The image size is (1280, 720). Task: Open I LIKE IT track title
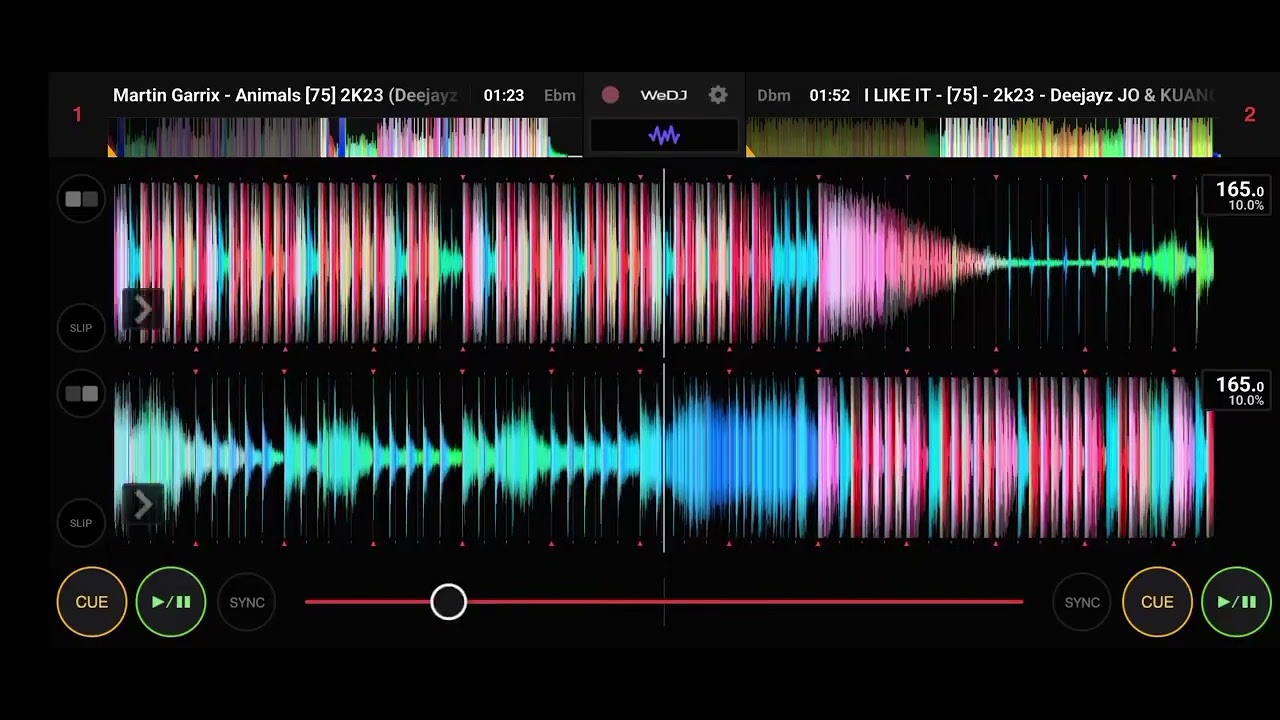pyautogui.click(x=1040, y=95)
